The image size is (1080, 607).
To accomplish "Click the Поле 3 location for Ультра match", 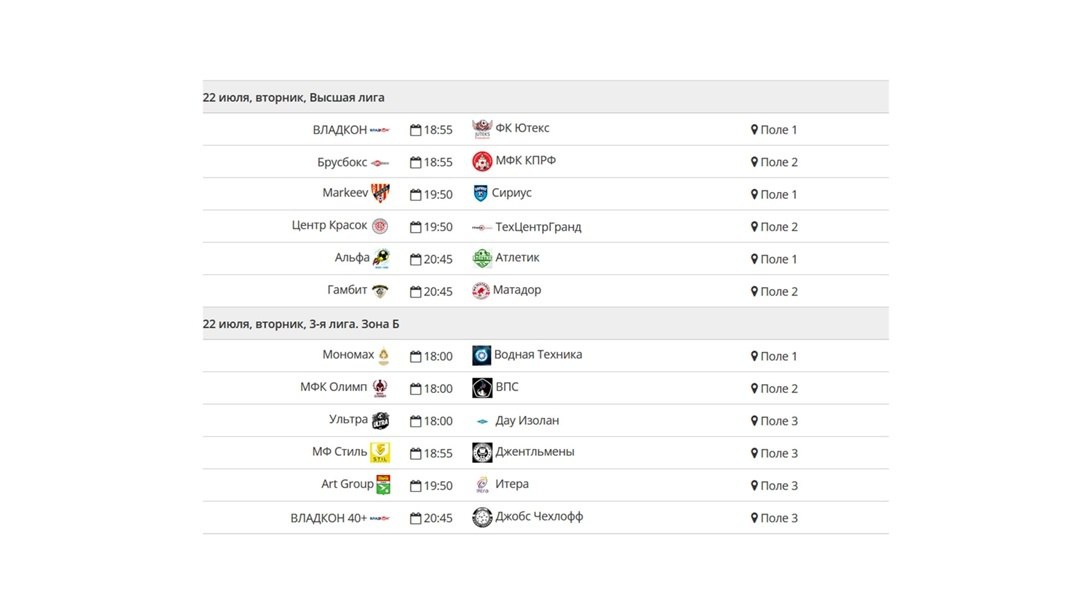I will [779, 421].
